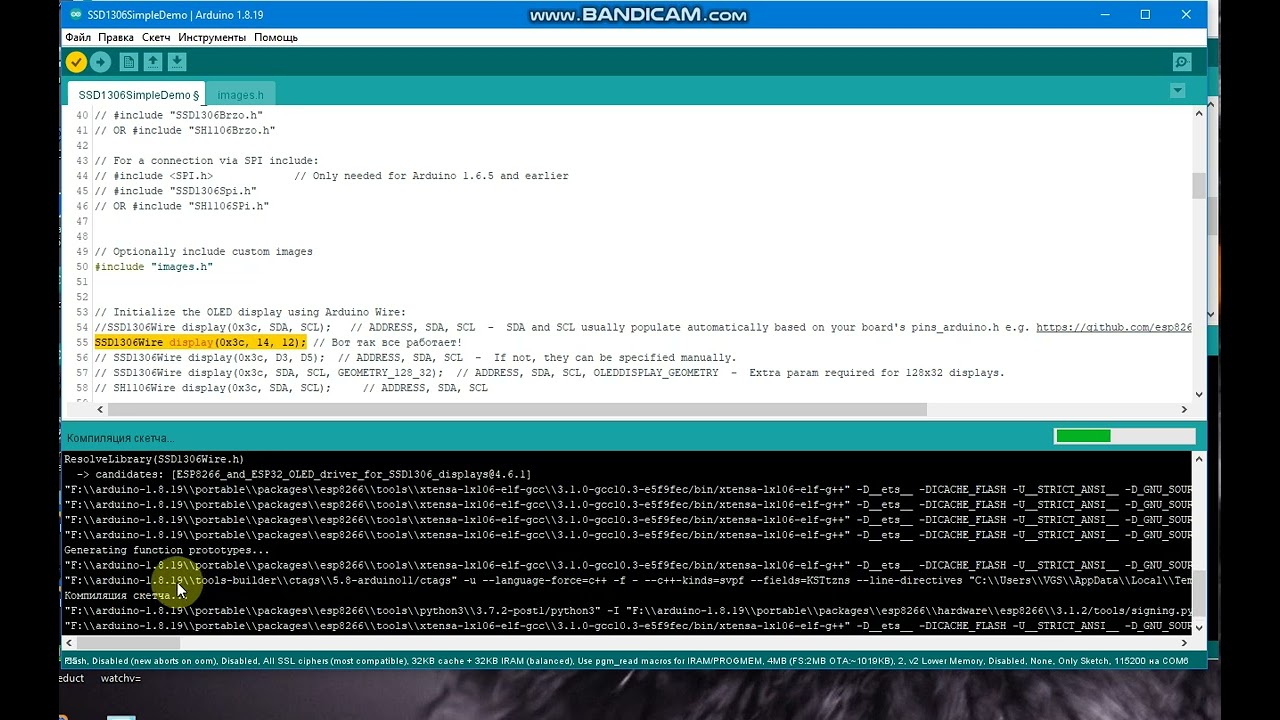This screenshot has width=1280, height=720.
Task: Create a new sketch with the New icon
Action: pyautogui.click(x=129, y=62)
